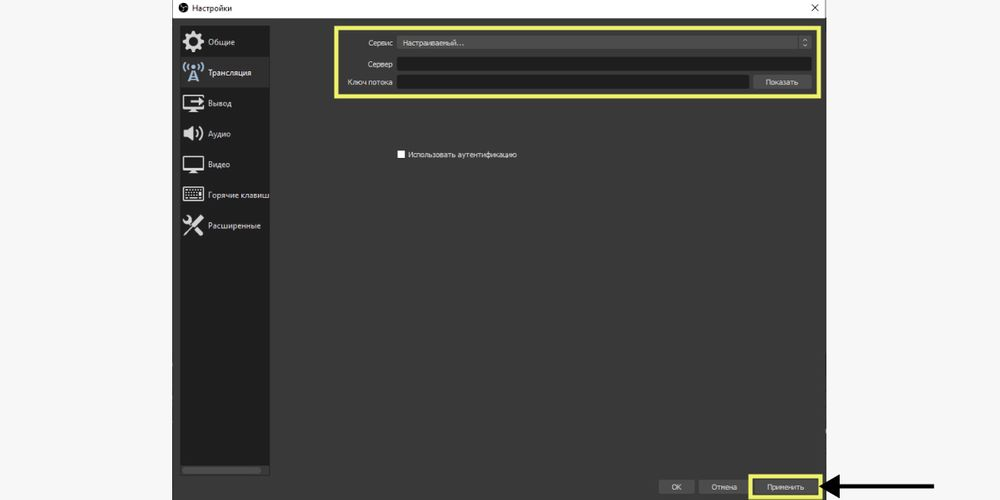
Task: Go to the Аудио settings section
Action: pyautogui.click(x=224, y=134)
